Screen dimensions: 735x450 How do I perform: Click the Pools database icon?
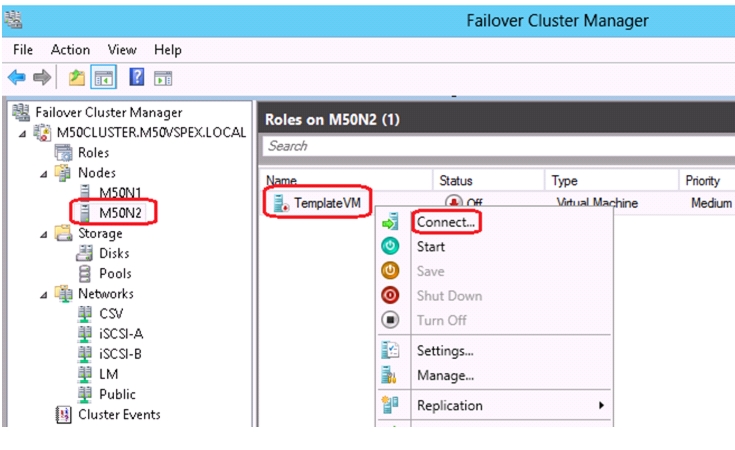[85, 273]
